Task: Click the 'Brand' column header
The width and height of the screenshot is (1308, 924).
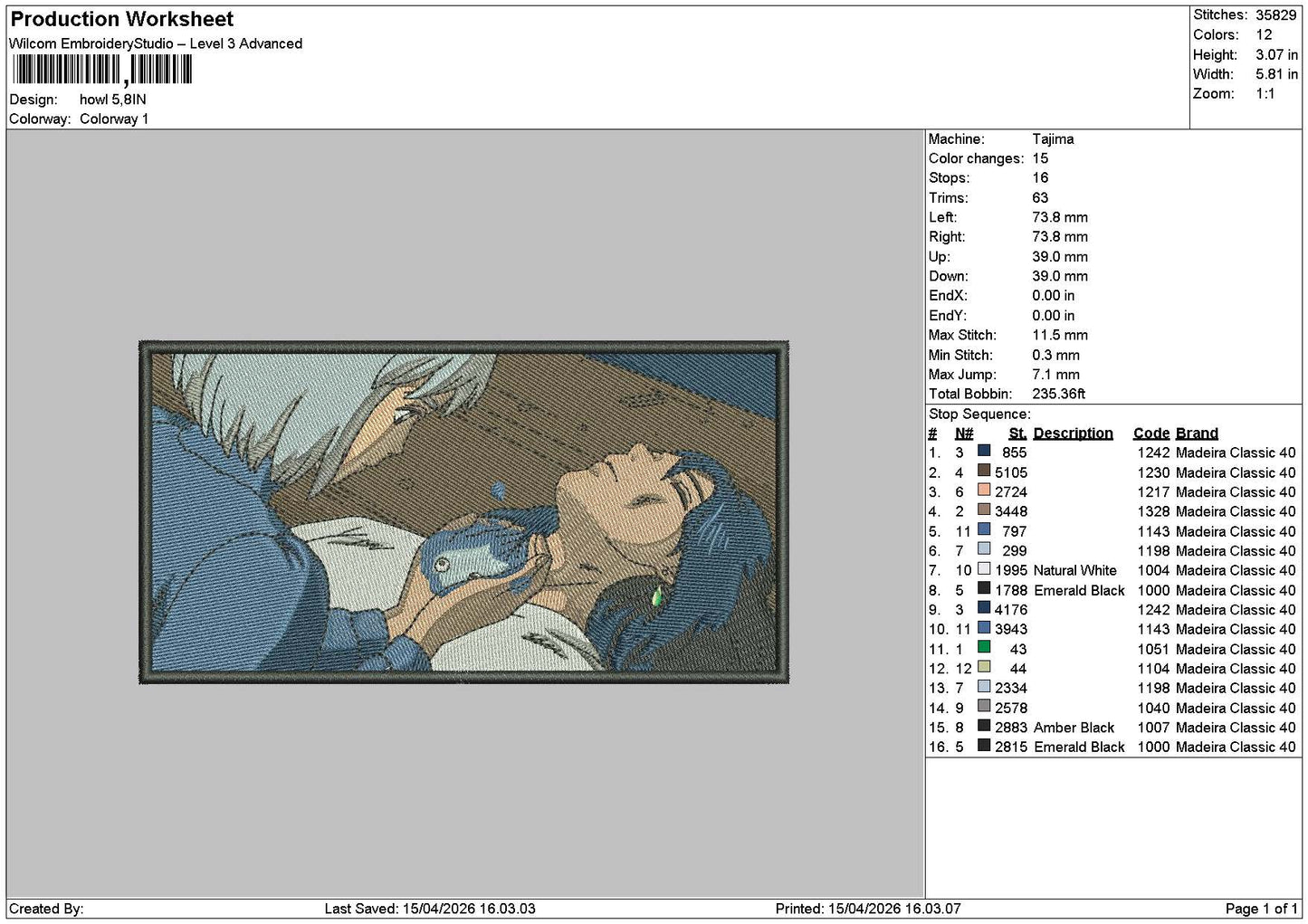Action: pyautogui.click(x=1197, y=433)
